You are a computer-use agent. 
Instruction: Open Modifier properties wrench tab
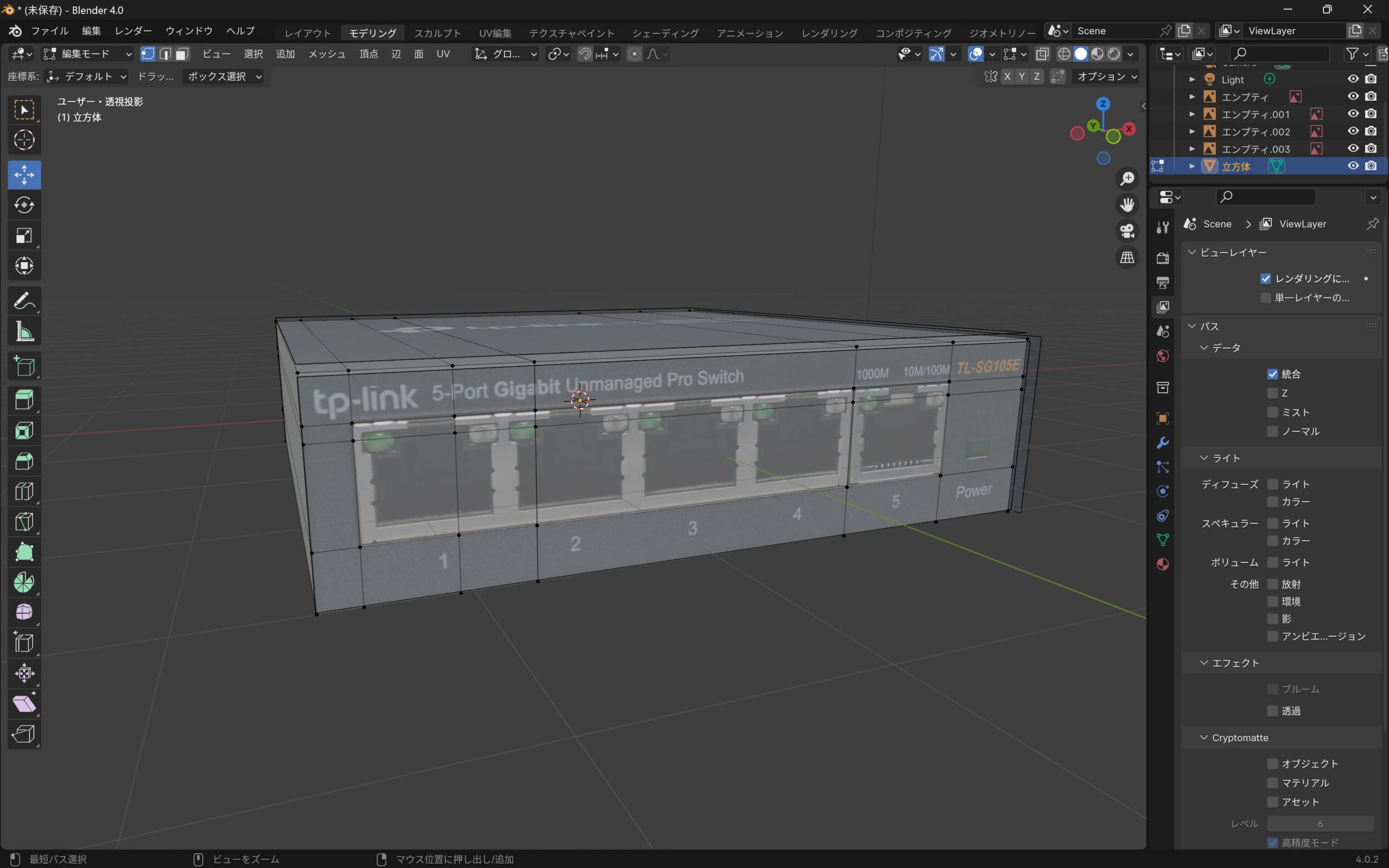point(1163,443)
